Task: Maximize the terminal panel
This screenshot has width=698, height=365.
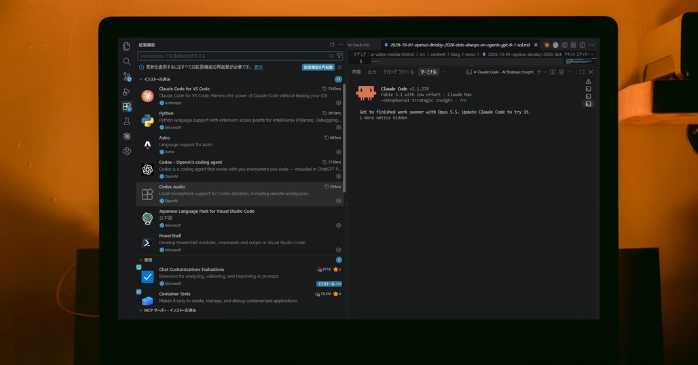Action: pos(582,72)
